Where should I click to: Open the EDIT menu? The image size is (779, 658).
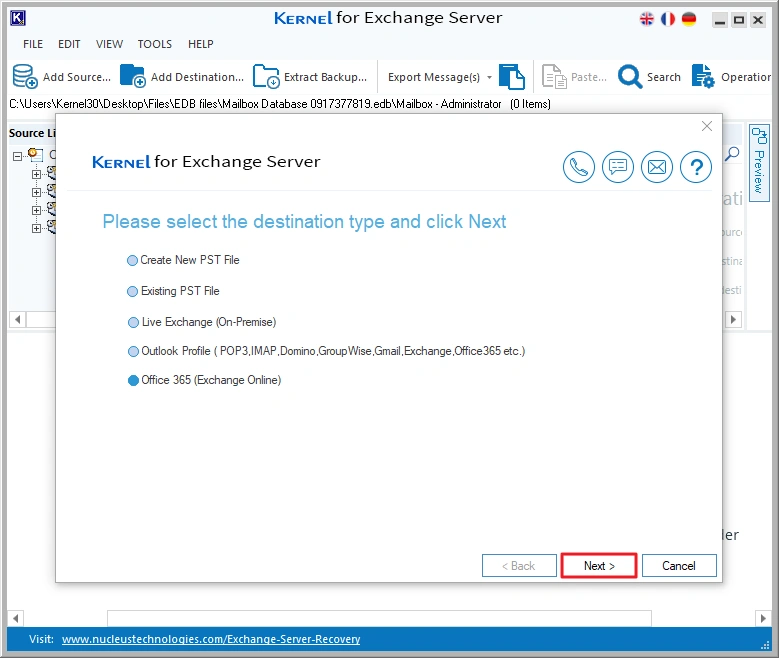click(69, 44)
